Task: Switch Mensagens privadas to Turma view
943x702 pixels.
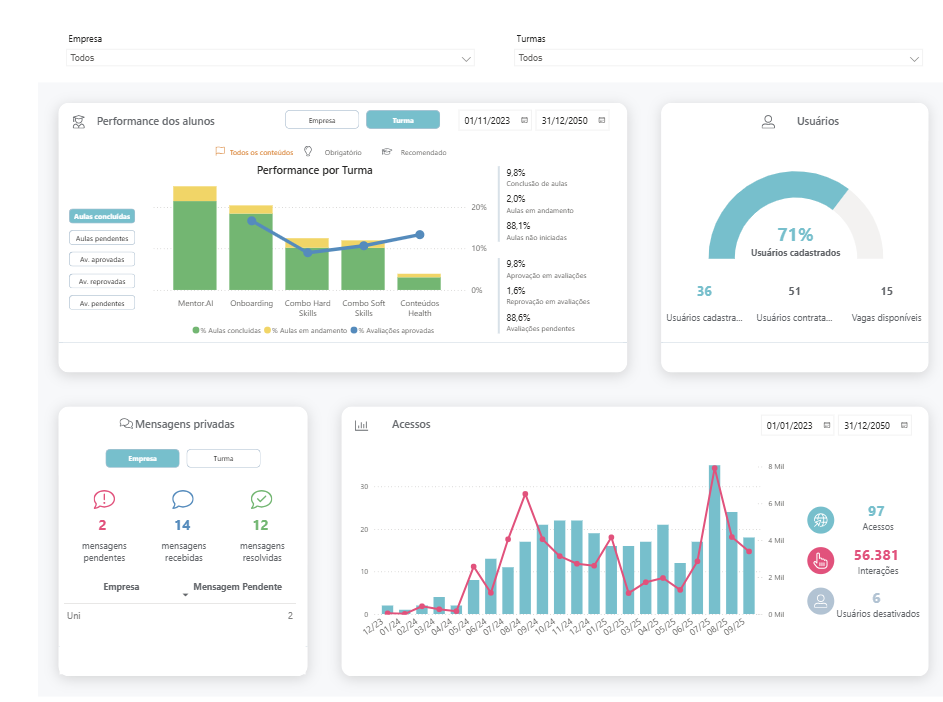Action: 222,458
